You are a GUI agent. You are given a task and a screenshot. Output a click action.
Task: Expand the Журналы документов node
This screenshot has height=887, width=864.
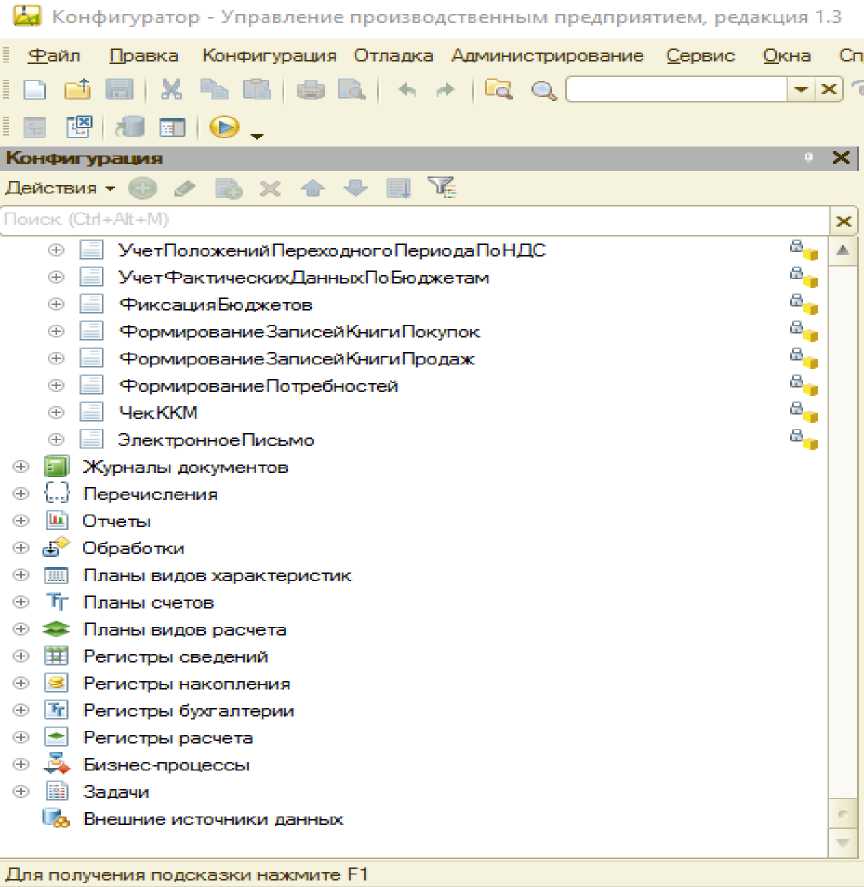[21, 467]
